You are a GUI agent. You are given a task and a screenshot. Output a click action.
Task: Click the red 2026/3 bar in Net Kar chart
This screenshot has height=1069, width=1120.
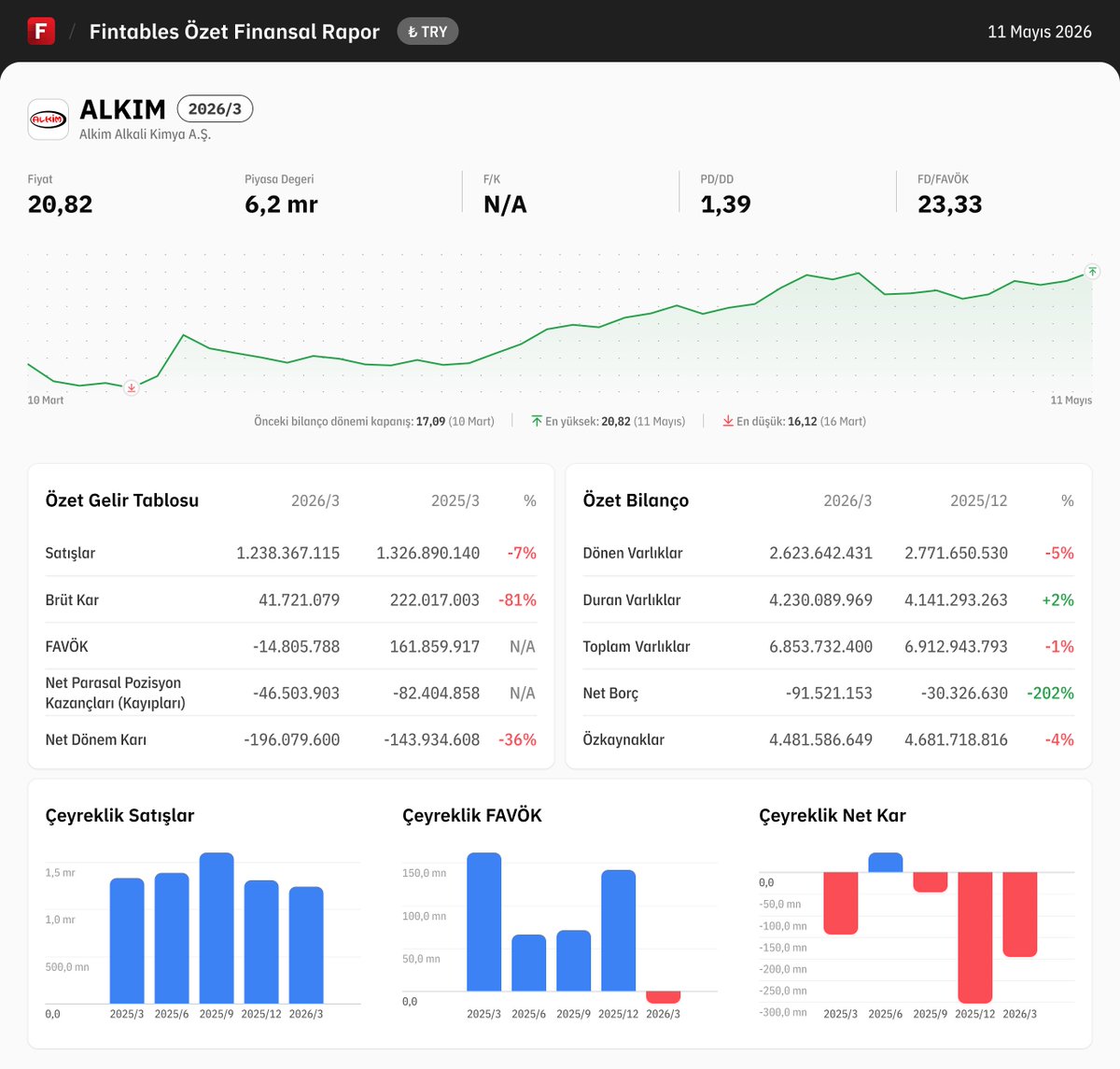[1020, 914]
